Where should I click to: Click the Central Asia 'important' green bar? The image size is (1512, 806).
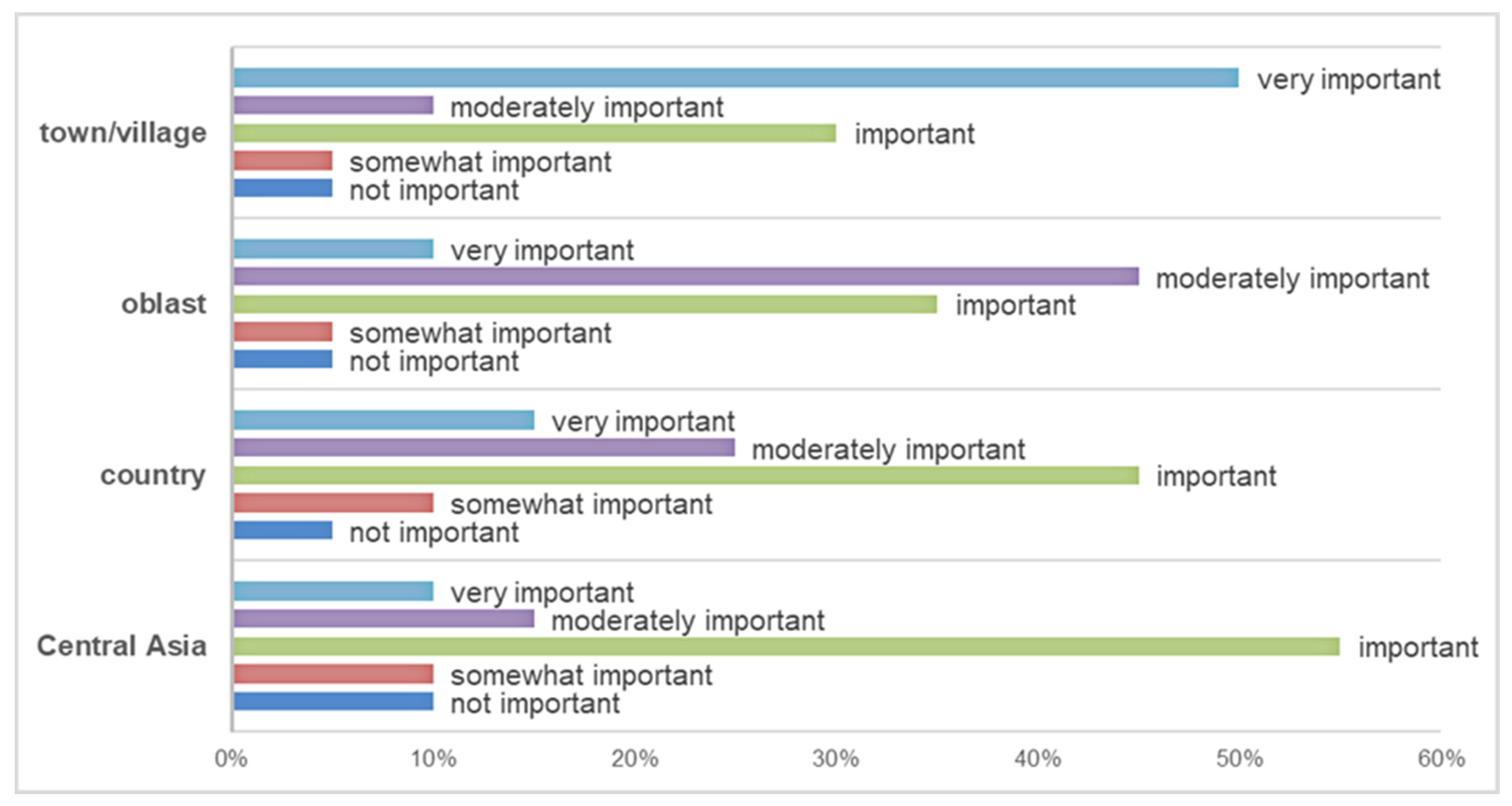786,646
